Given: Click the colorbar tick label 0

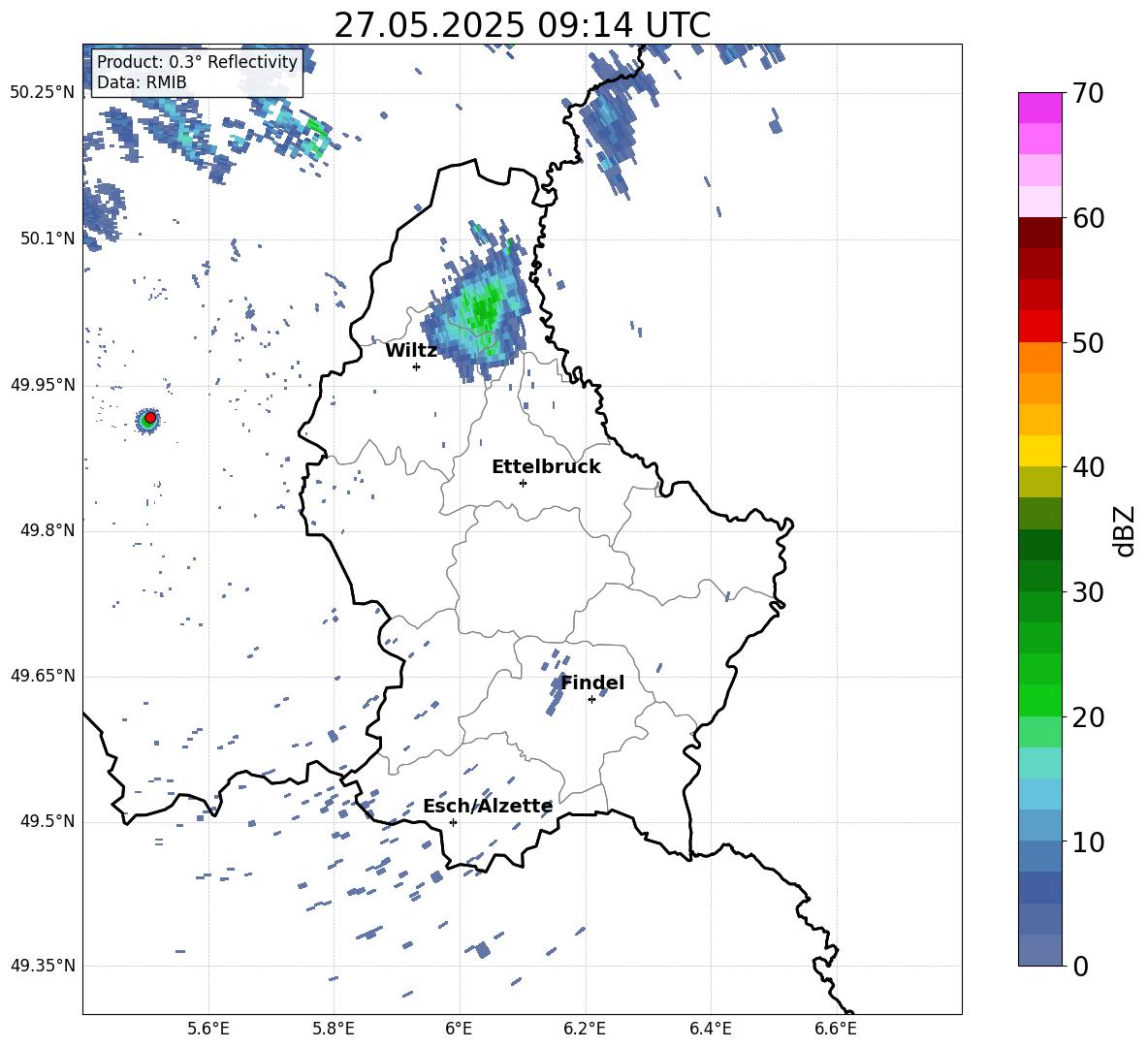Looking at the screenshot, I should [x=1080, y=967].
